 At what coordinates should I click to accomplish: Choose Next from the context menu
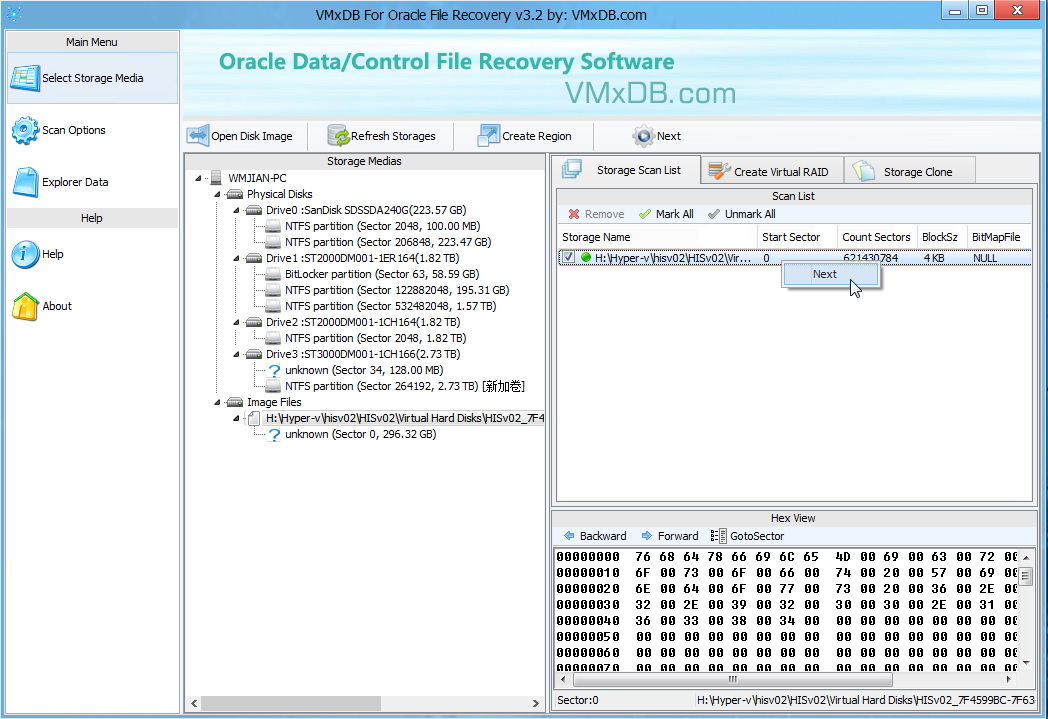tap(830, 274)
